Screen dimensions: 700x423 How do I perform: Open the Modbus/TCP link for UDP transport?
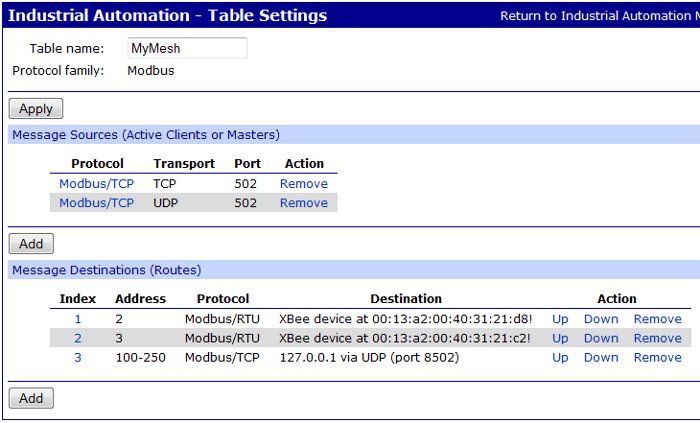[x=96, y=203]
